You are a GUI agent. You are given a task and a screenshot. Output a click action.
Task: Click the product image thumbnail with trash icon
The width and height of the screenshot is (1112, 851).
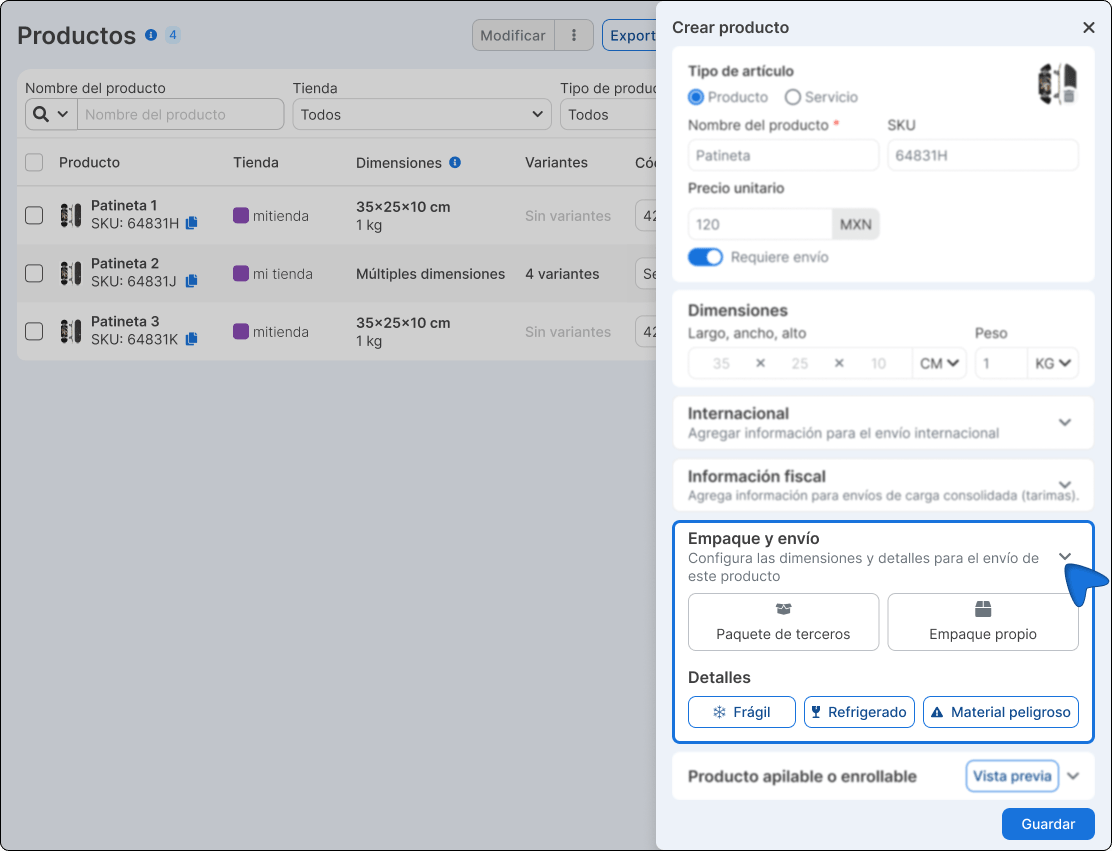point(1057,83)
